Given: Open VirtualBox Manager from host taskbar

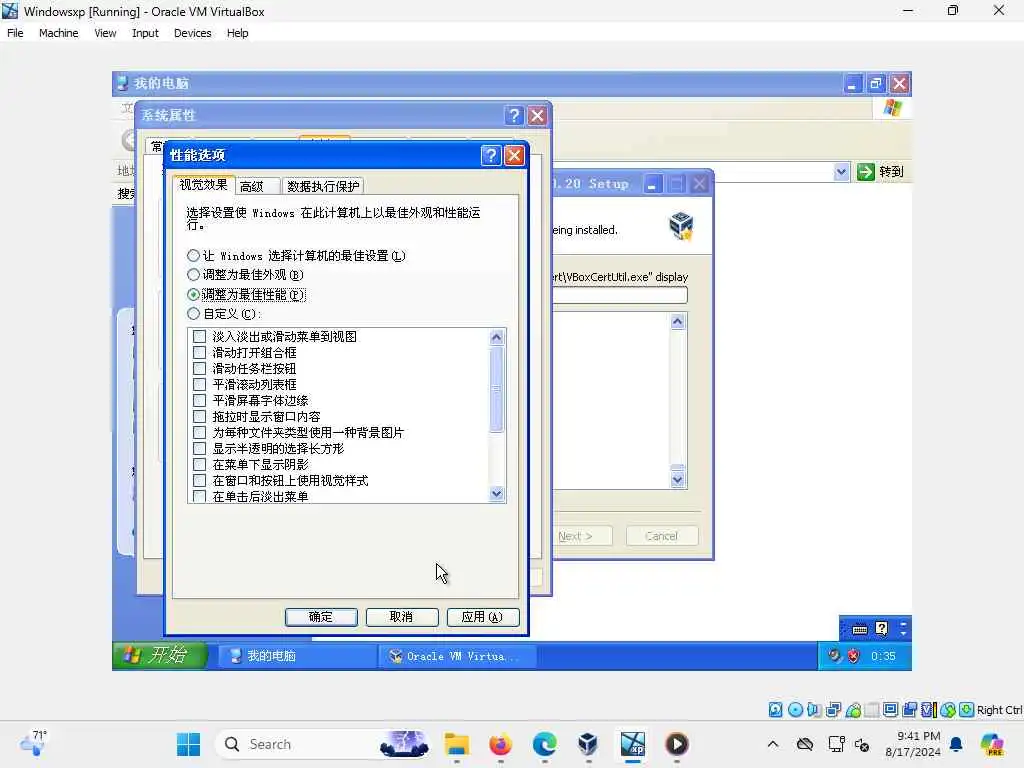Looking at the screenshot, I should click(x=588, y=744).
